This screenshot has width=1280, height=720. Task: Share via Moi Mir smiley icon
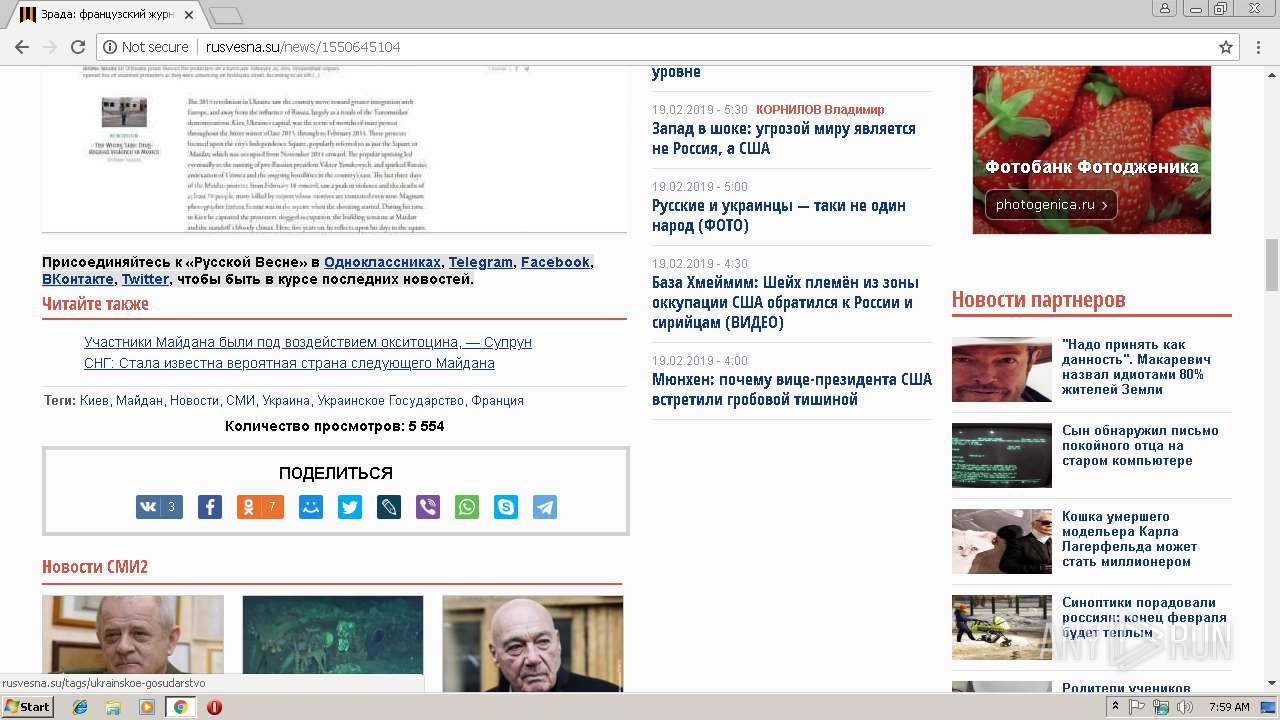[x=311, y=507]
